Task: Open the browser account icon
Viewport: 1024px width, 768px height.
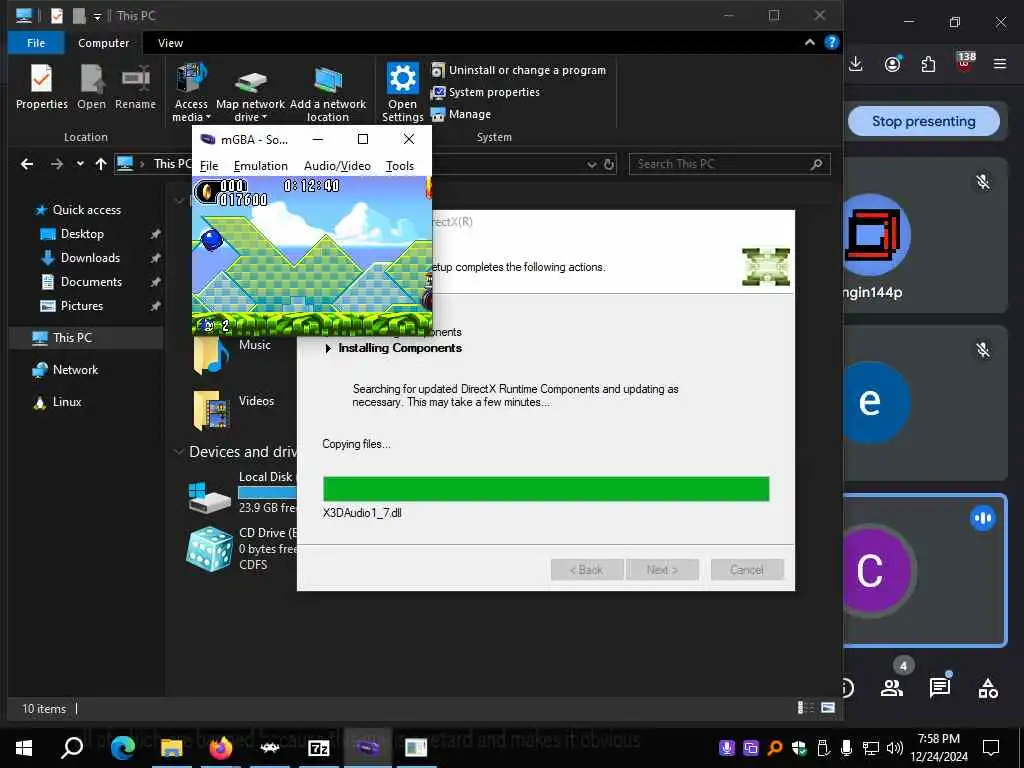Action: coord(893,63)
